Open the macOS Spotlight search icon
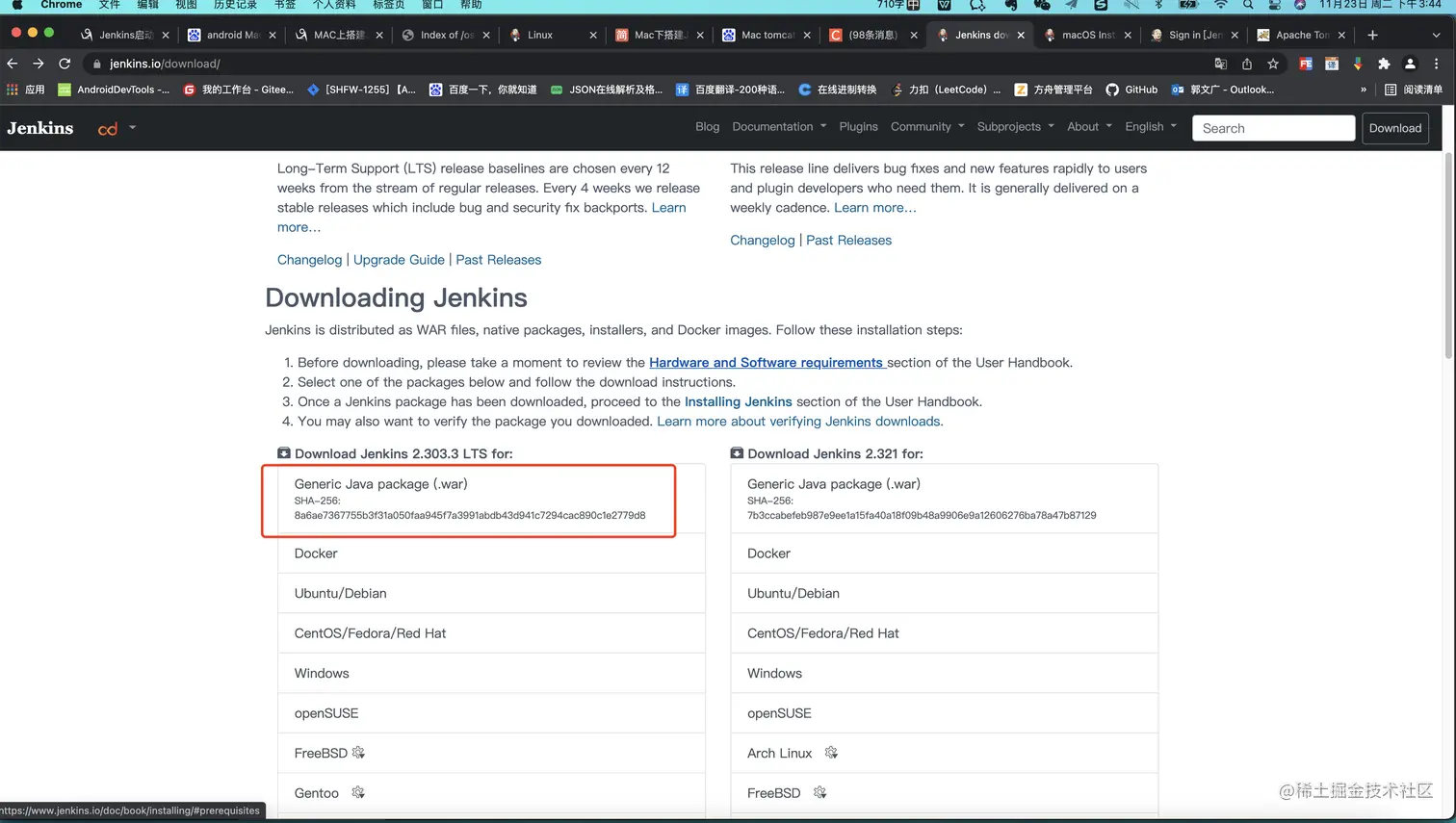 tap(1248, 5)
